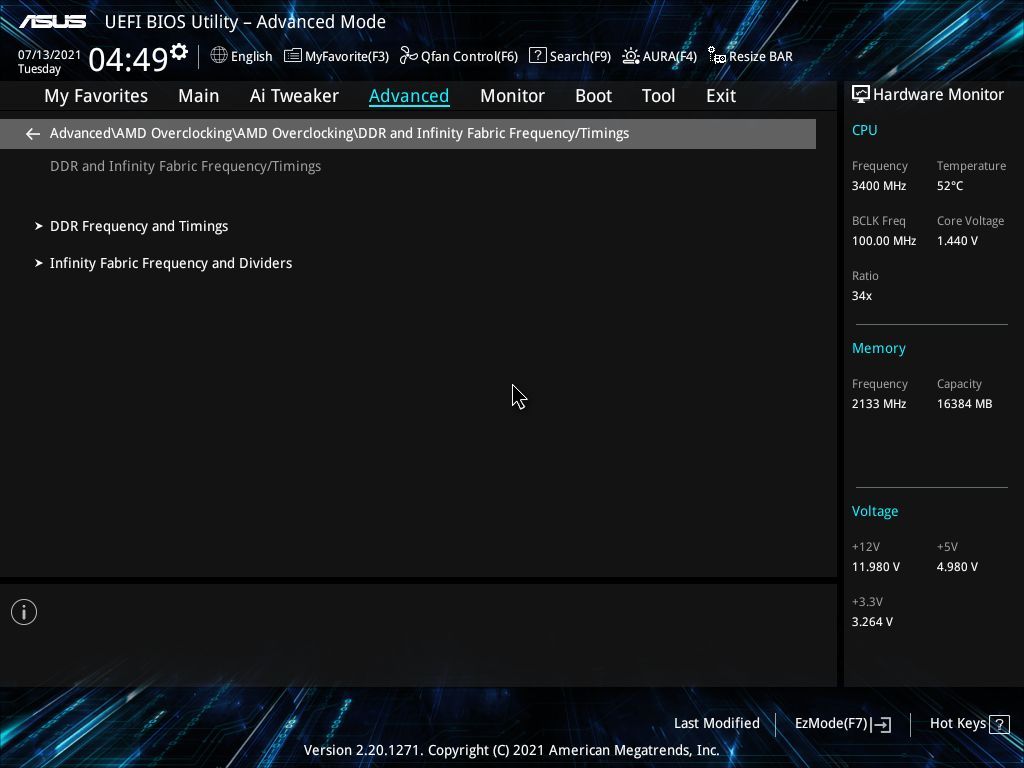Click the Hot Keys question mark box
Screen dimensions: 1024x768
999,724
